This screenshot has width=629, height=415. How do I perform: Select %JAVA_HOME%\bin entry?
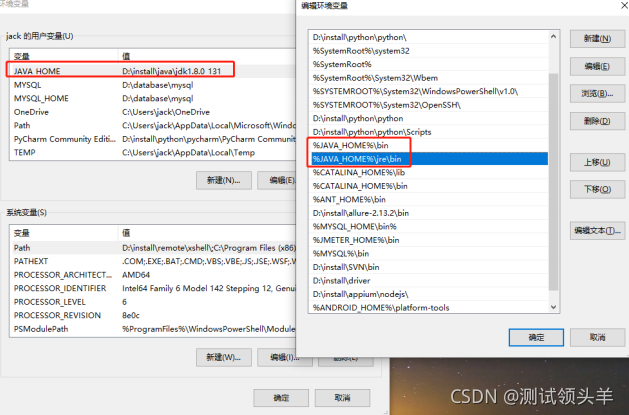coord(430,146)
